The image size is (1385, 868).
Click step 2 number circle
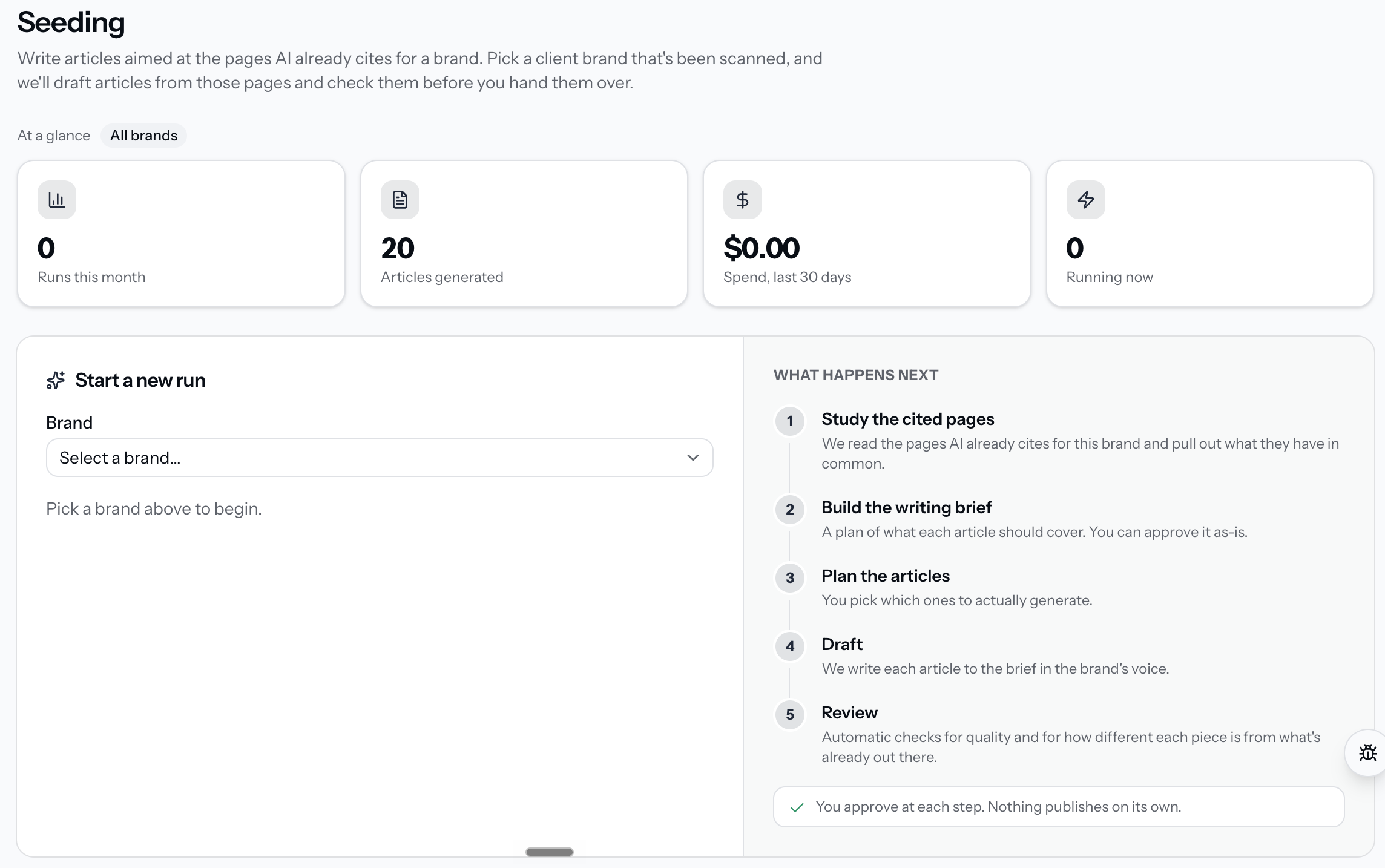point(790,510)
